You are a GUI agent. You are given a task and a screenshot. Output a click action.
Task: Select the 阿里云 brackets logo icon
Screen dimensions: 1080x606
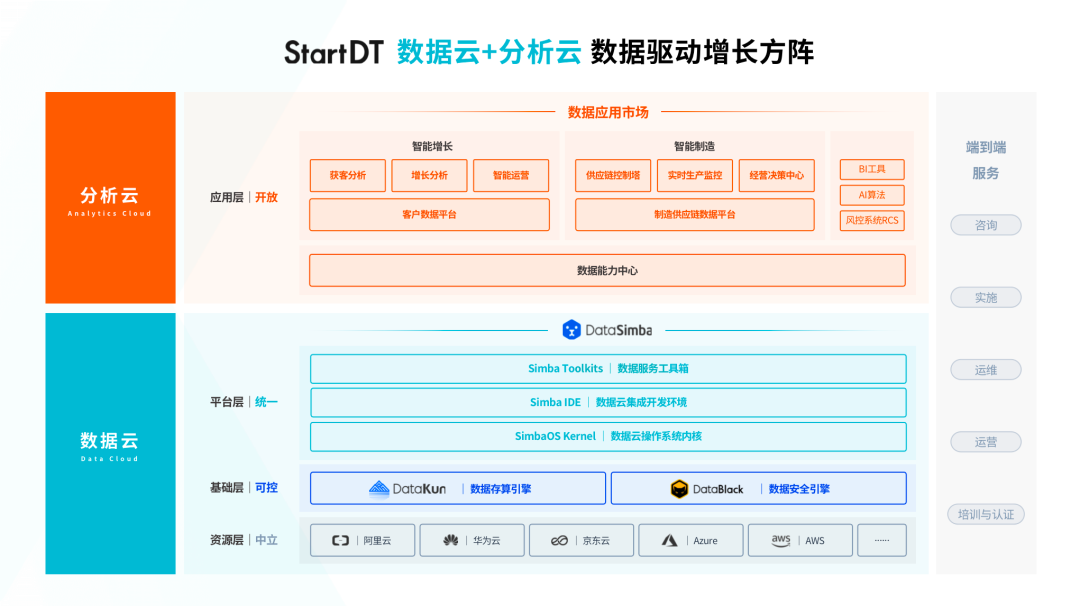pos(339,540)
